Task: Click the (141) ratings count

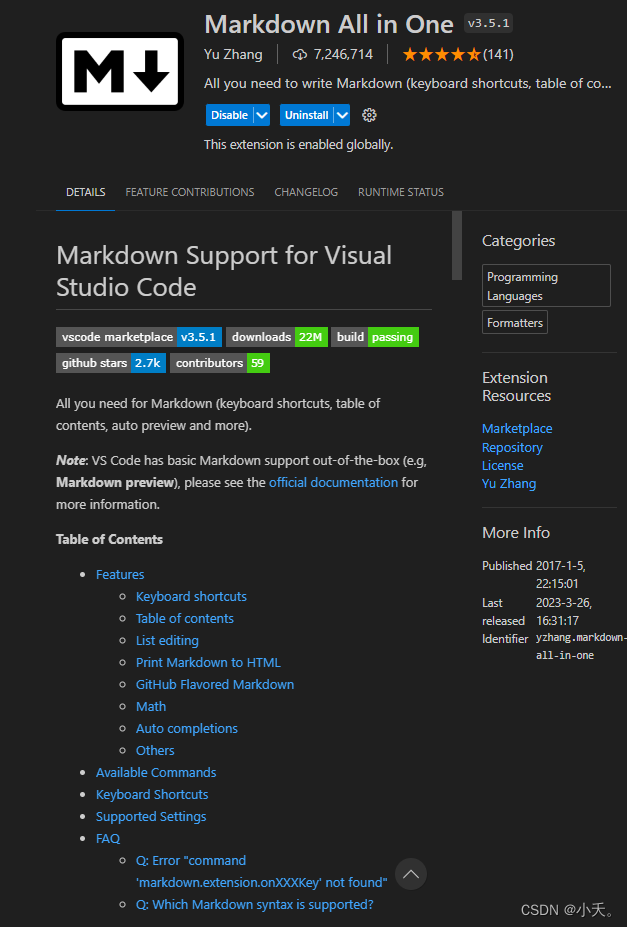Action: click(498, 54)
